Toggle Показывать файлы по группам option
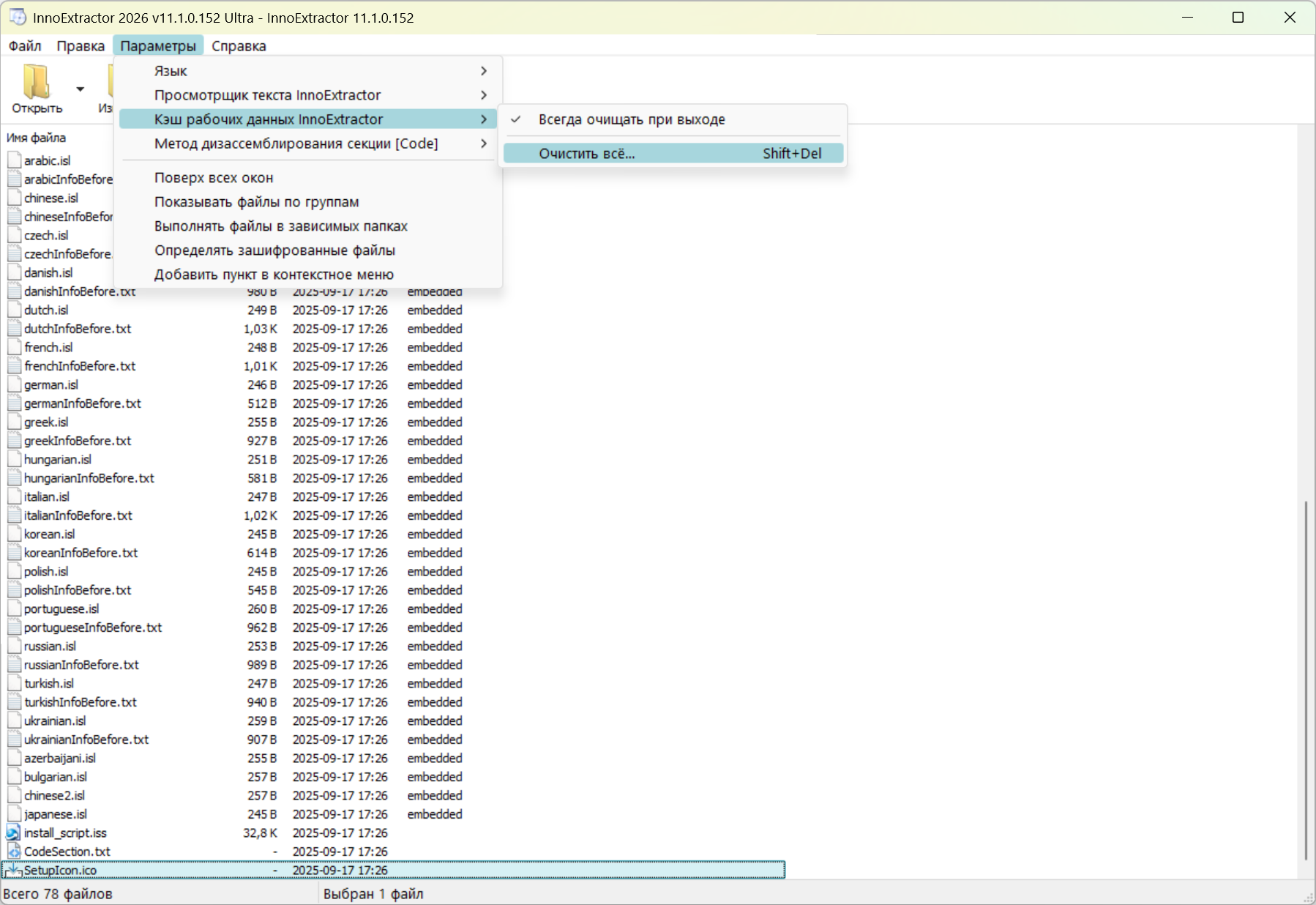The width and height of the screenshot is (1316, 905). (308, 202)
